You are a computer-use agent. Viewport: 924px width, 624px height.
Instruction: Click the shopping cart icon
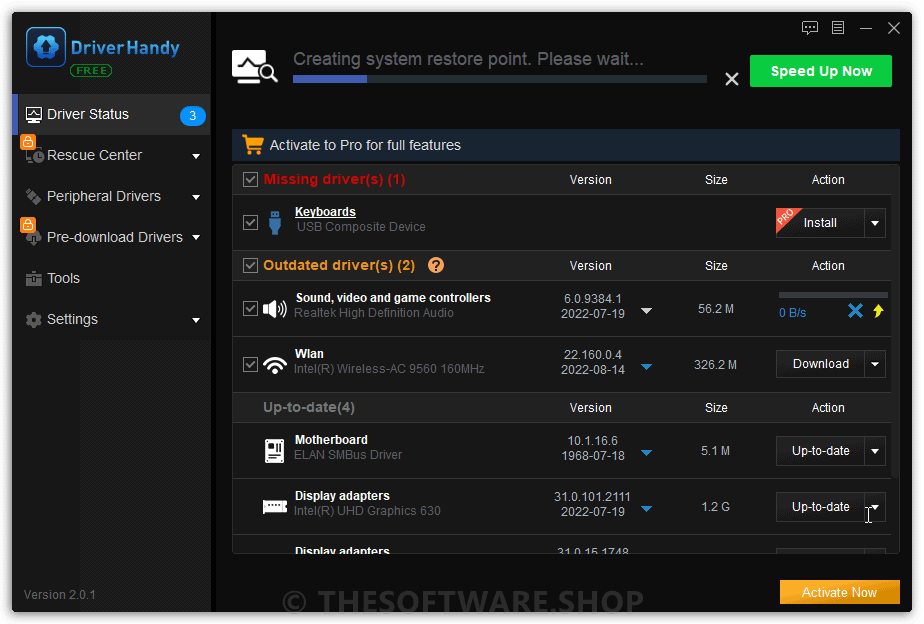point(253,144)
